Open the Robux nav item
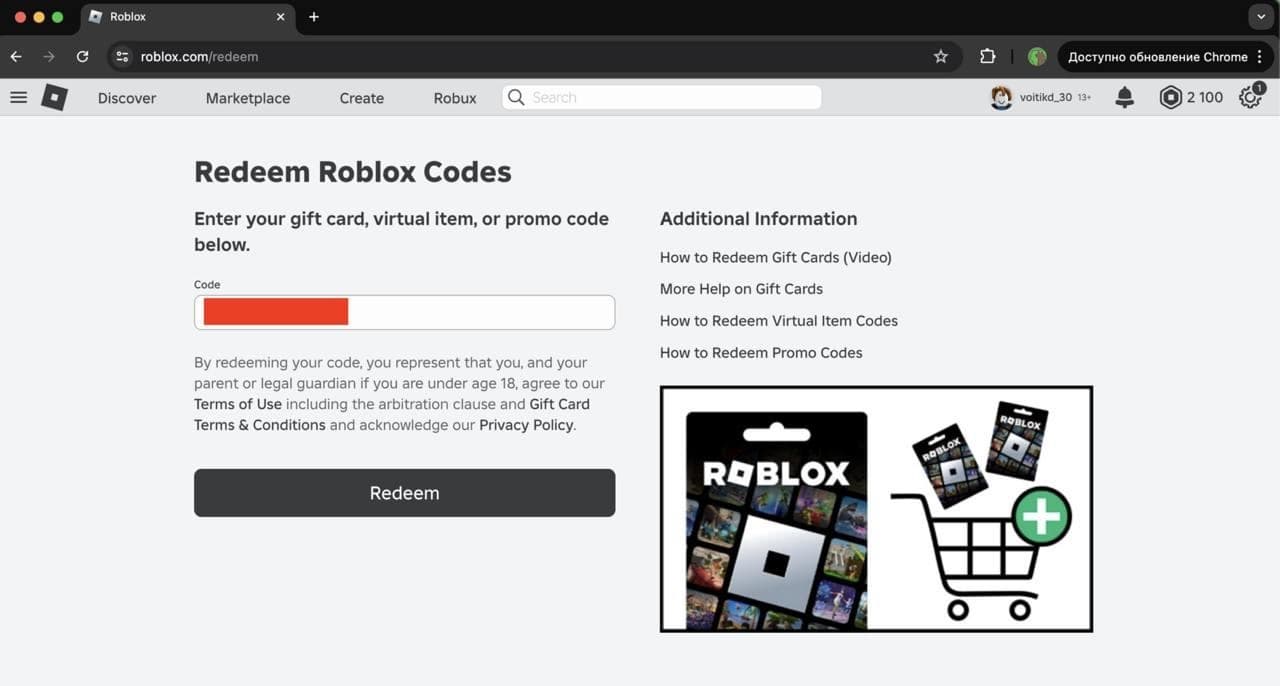 [x=455, y=98]
